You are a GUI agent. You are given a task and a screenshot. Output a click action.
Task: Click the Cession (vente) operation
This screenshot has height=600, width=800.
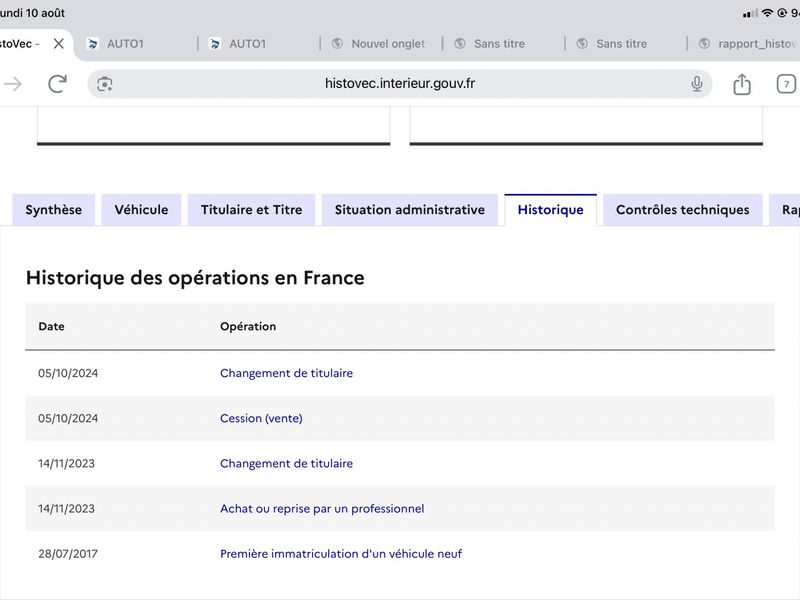(x=261, y=418)
